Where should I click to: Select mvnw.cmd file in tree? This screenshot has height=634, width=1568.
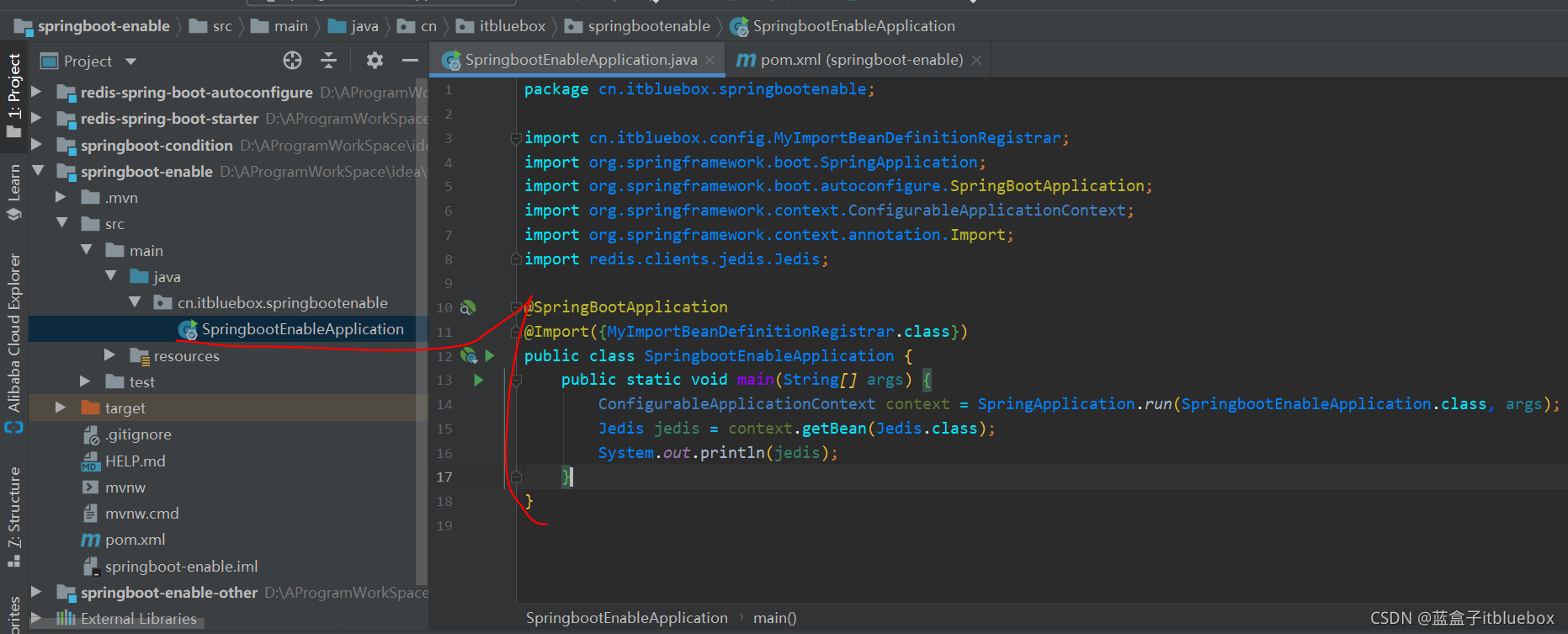[x=141, y=514]
